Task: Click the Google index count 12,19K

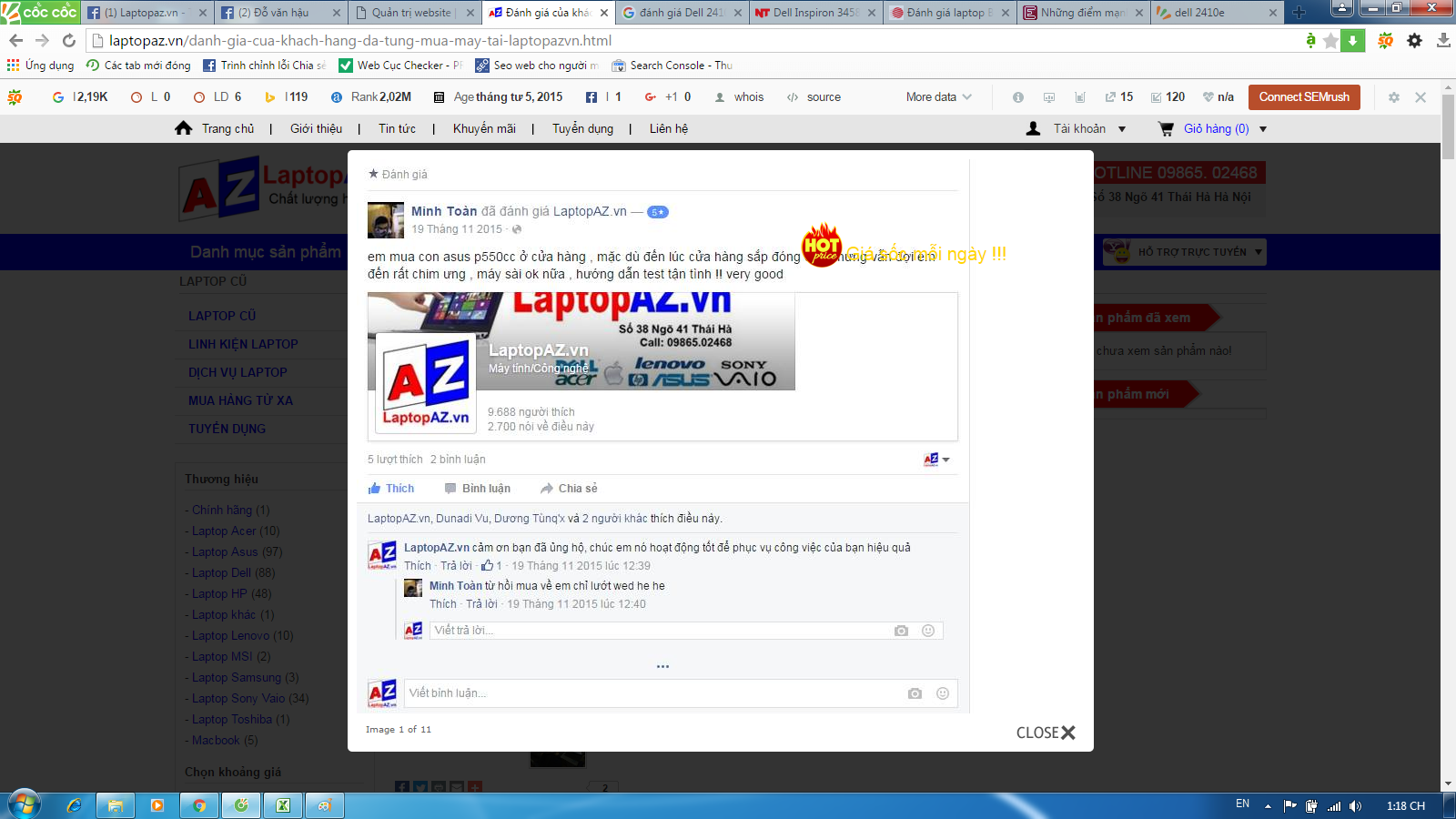Action: click(x=80, y=96)
